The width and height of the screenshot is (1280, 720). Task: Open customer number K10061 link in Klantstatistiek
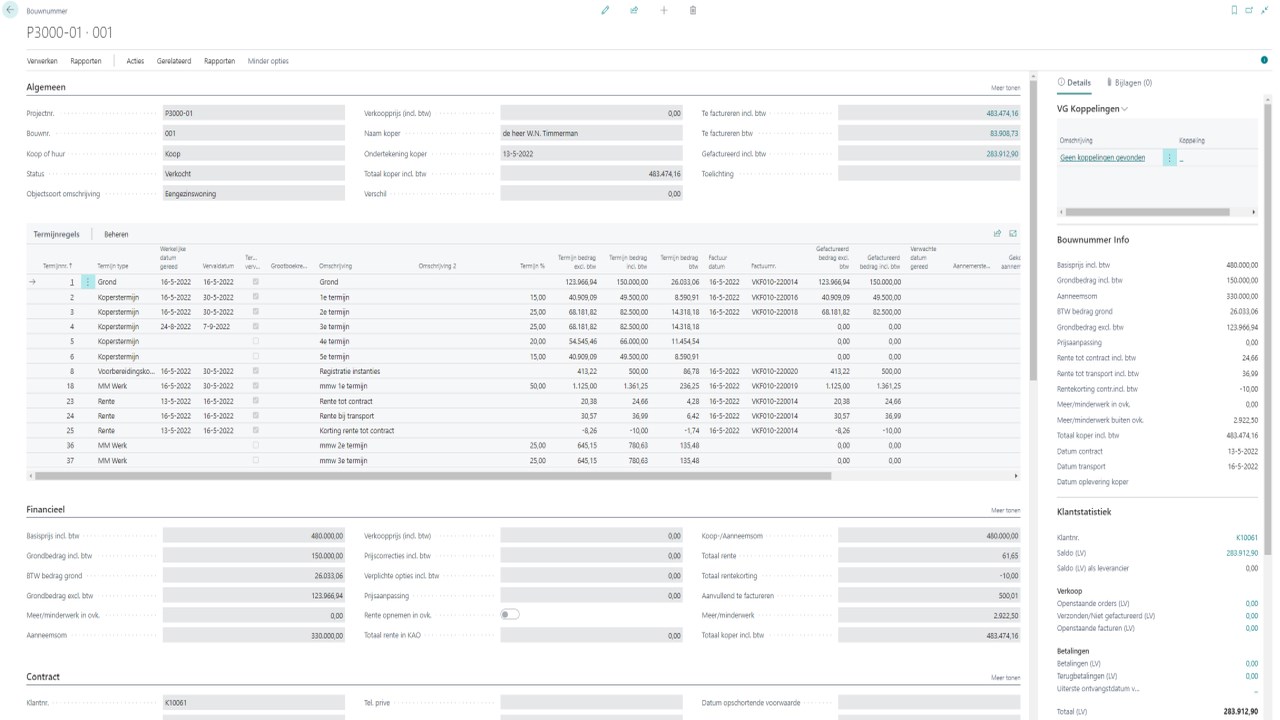tap(1247, 538)
